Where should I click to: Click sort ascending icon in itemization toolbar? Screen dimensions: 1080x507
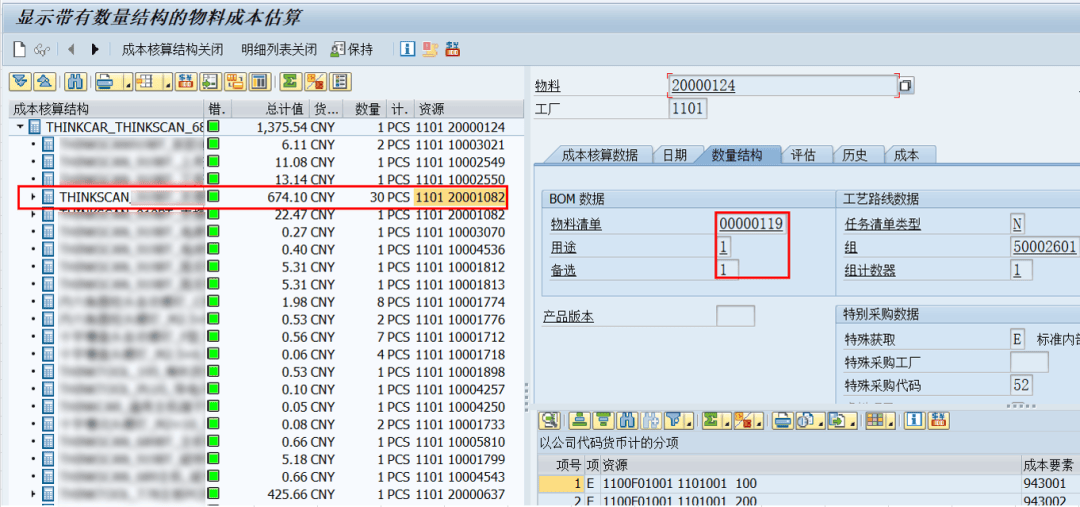click(579, 420)
